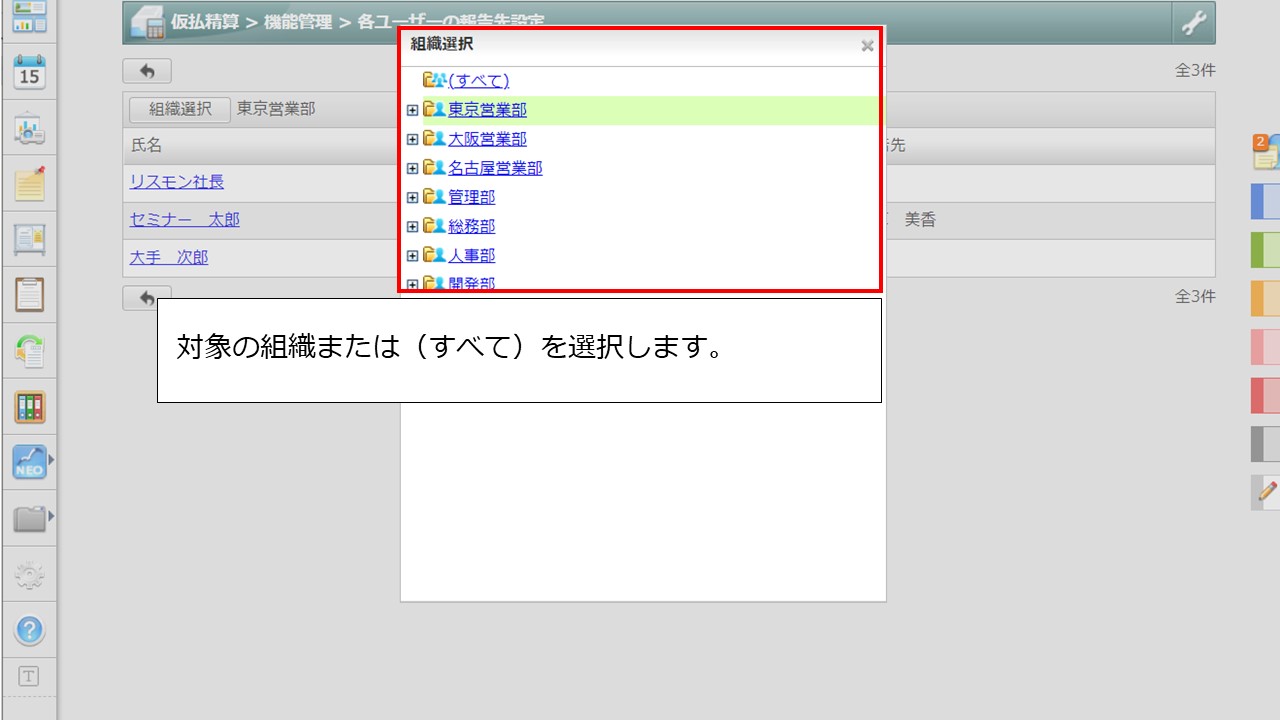Viewport: 1280px width, 720px height.
Task: Open the colored binders icon
Action: click(29, 407)
